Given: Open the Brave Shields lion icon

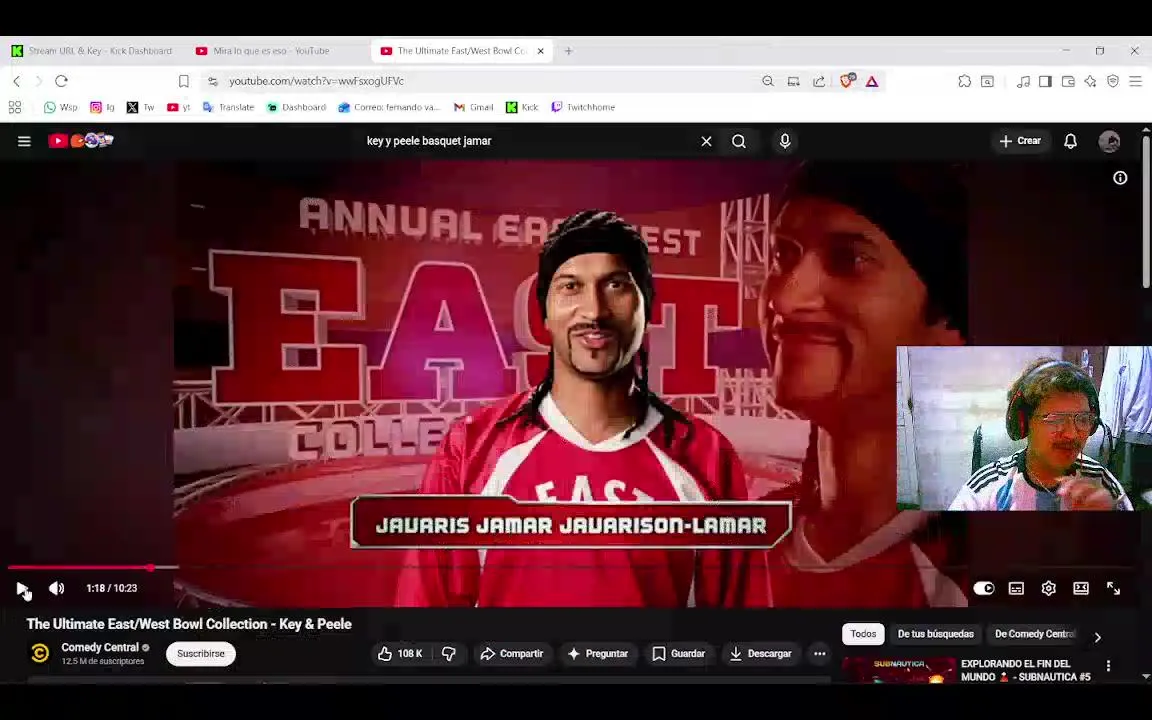Looking at the screenshot, I should tap(846, 81).
